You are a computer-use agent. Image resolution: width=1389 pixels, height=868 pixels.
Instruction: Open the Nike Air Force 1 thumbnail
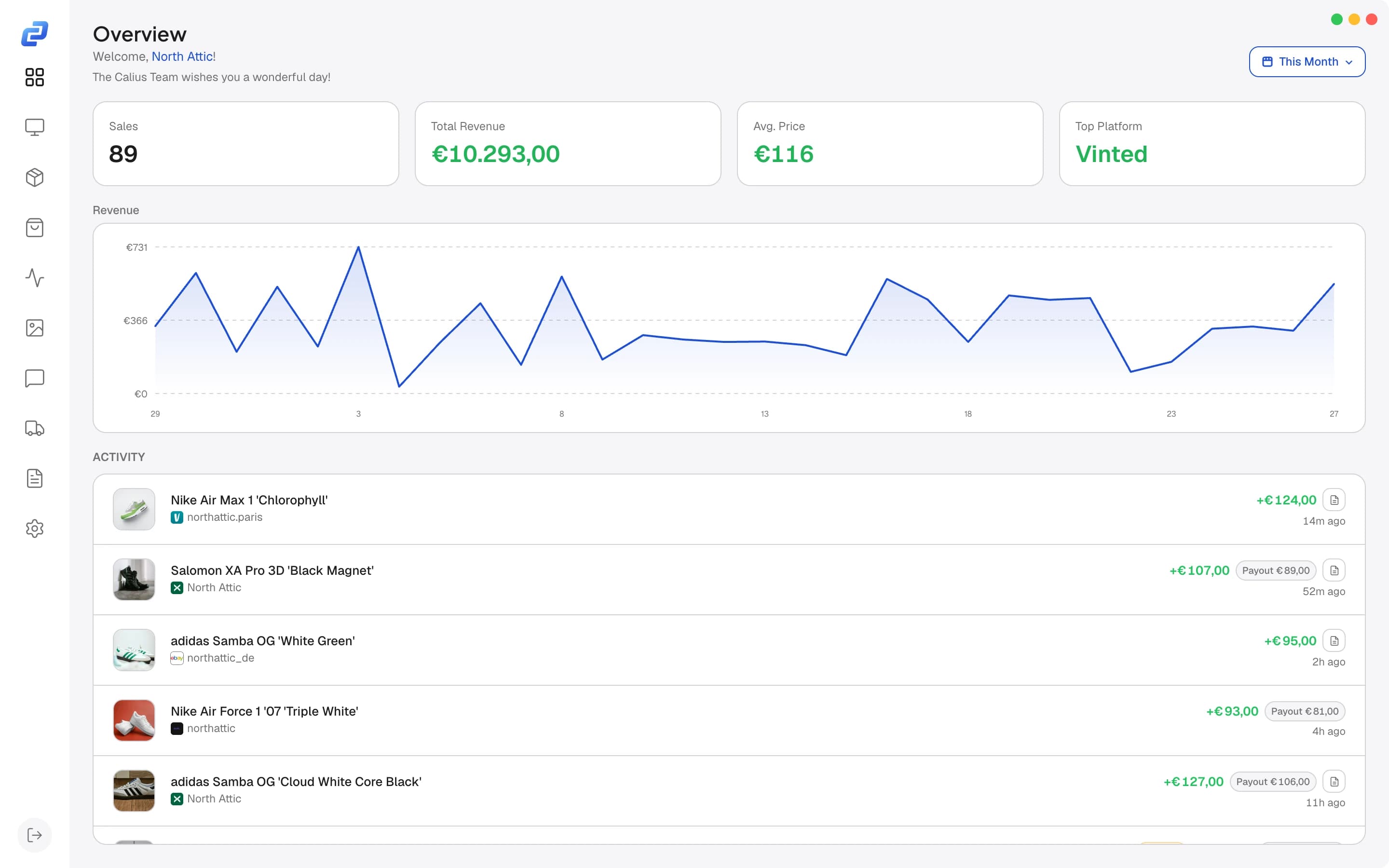(134, 720)
